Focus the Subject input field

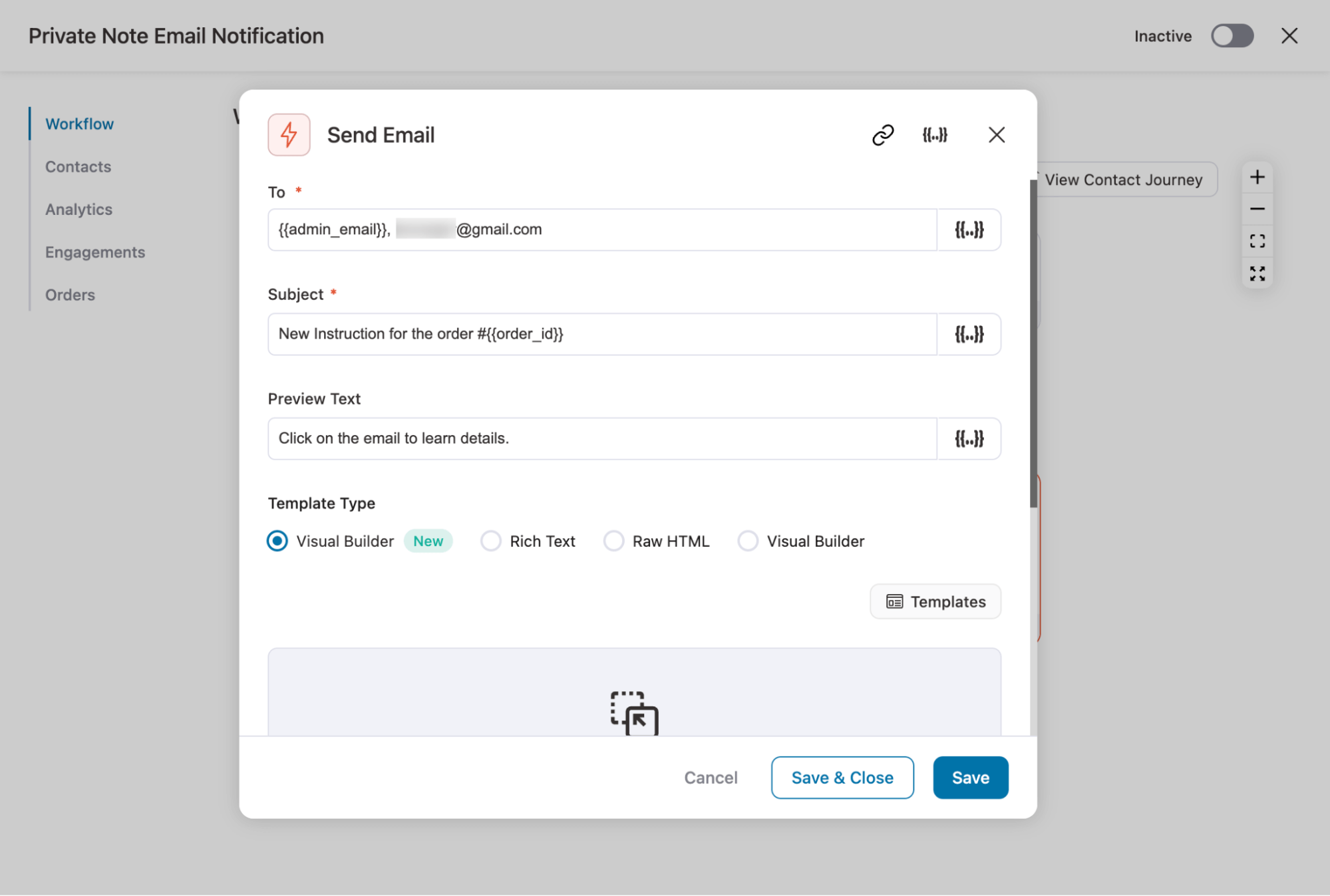(602, 334)
